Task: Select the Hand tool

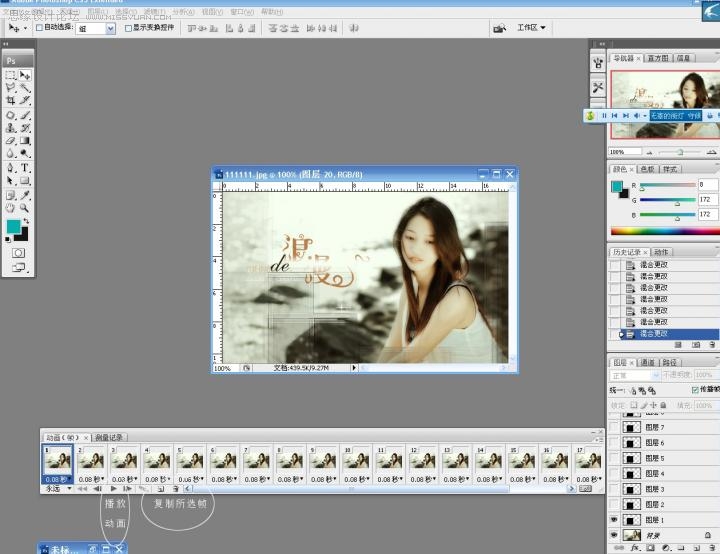Action: pos(11,208)
